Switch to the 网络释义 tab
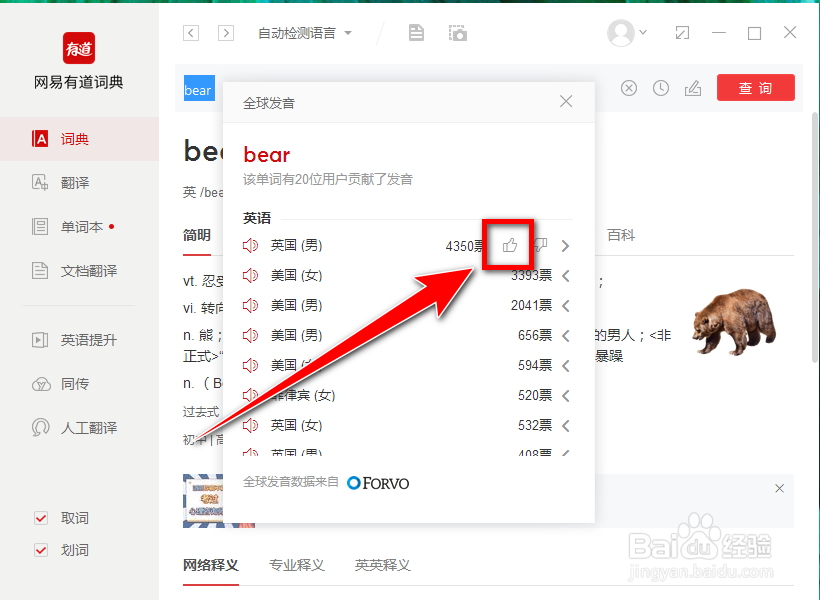This screenshot has width=820, height=600. pos(211,565)
